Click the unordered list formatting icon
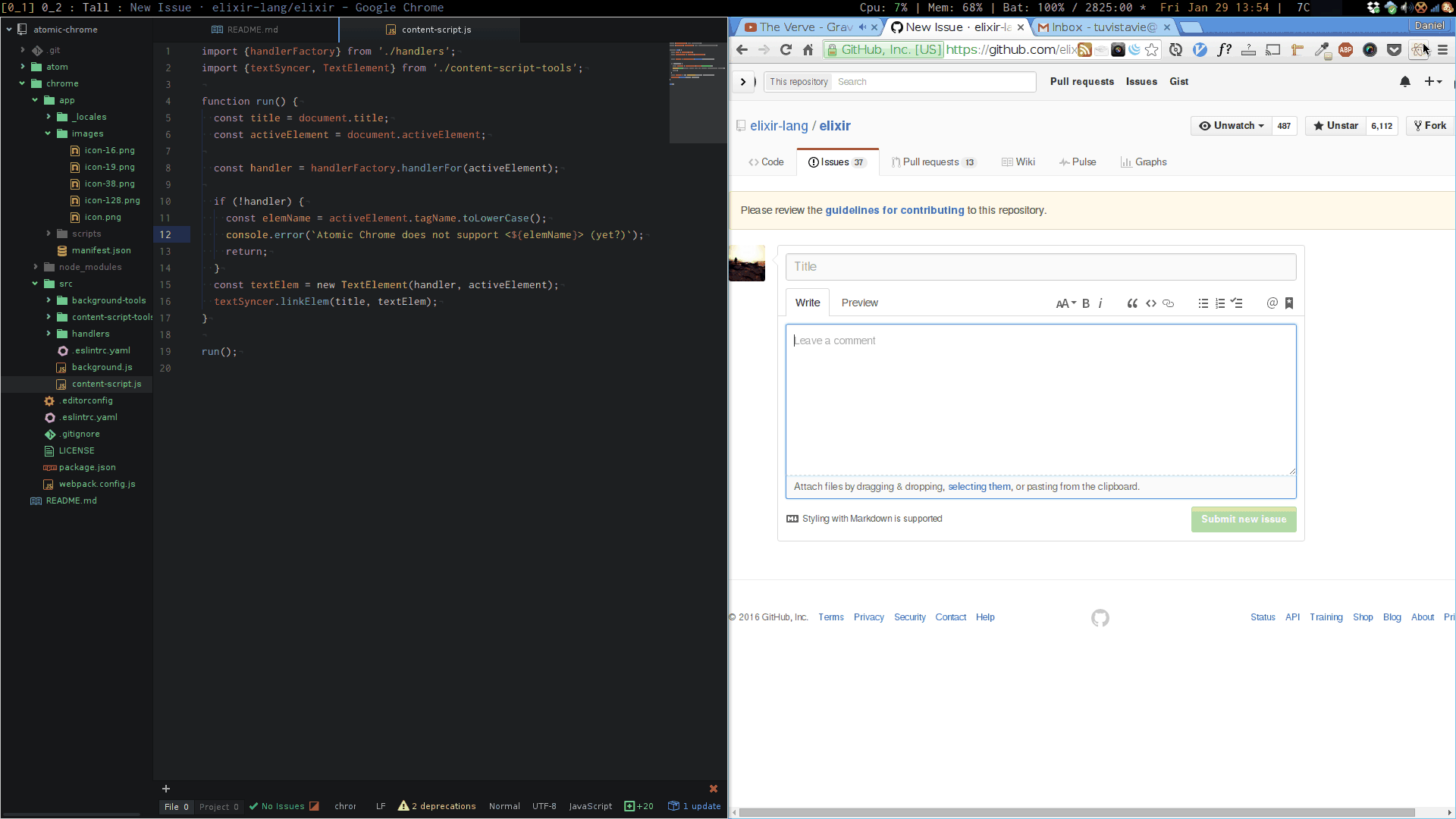 [x=1203, y=303]
